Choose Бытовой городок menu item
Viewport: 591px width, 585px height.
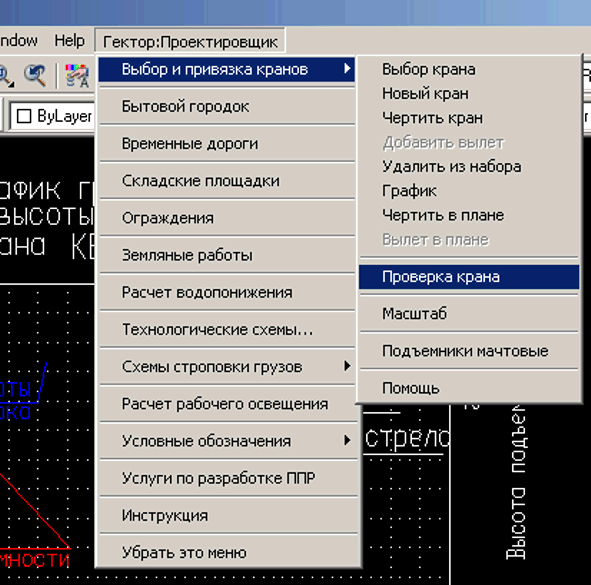pos(226,106)
